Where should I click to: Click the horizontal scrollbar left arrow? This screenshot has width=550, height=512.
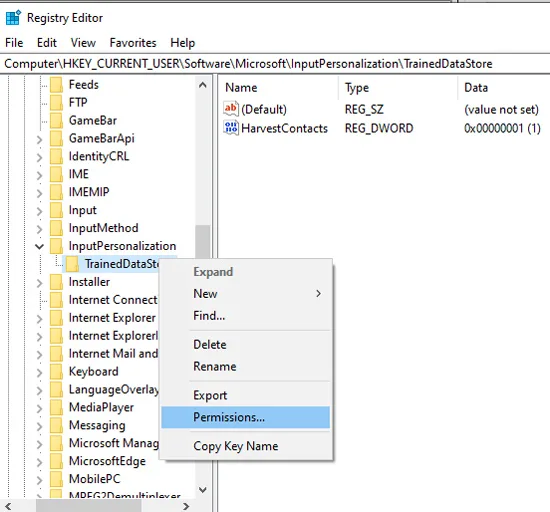8,506
